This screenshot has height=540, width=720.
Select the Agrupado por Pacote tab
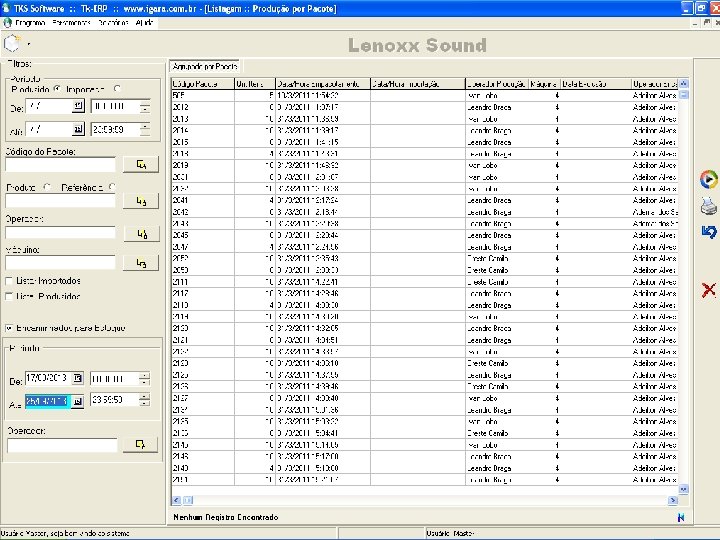pos(205,67)
